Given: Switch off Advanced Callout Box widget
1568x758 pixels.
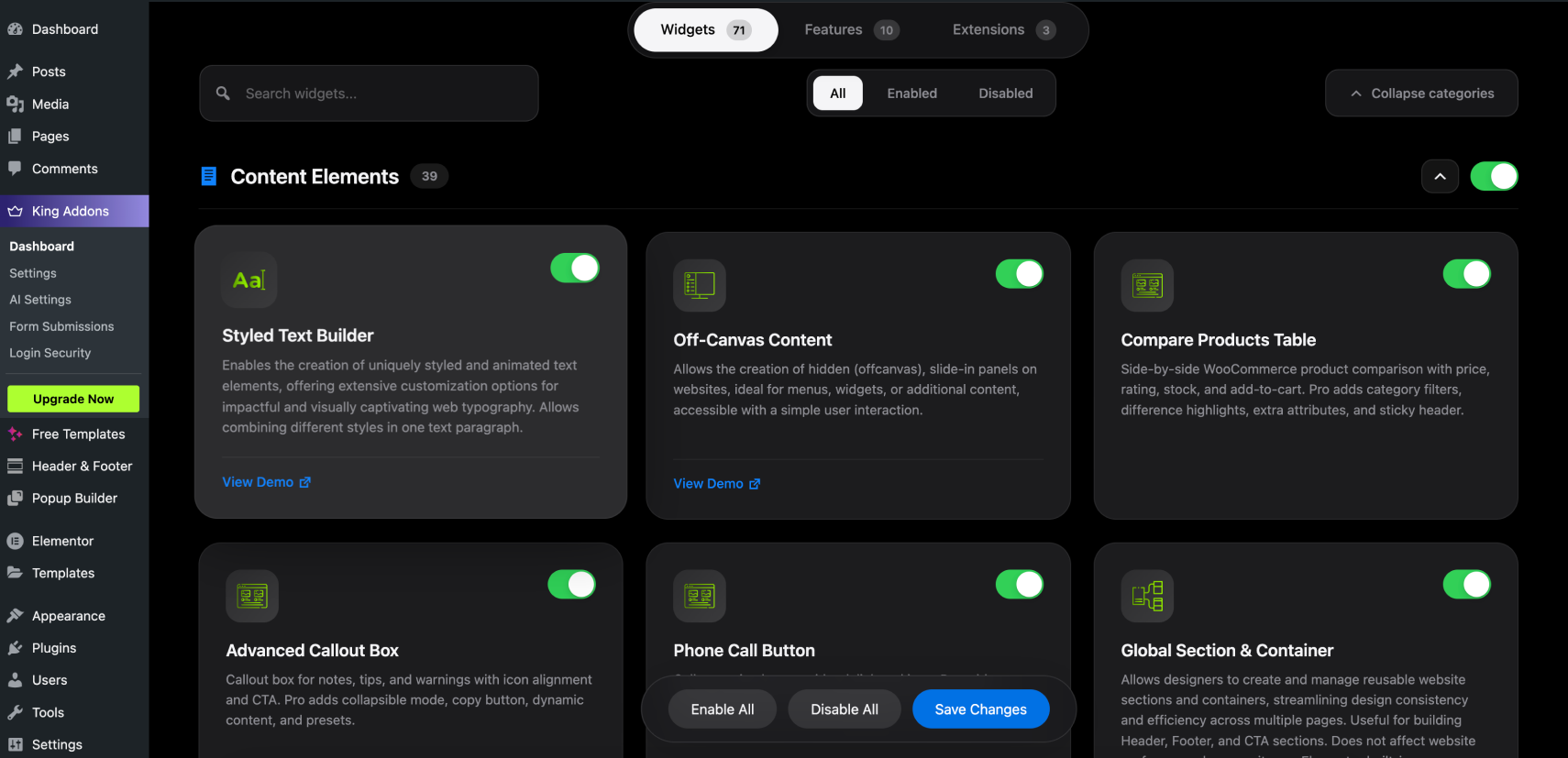Looking at the screenshot, I should [572, 584].
